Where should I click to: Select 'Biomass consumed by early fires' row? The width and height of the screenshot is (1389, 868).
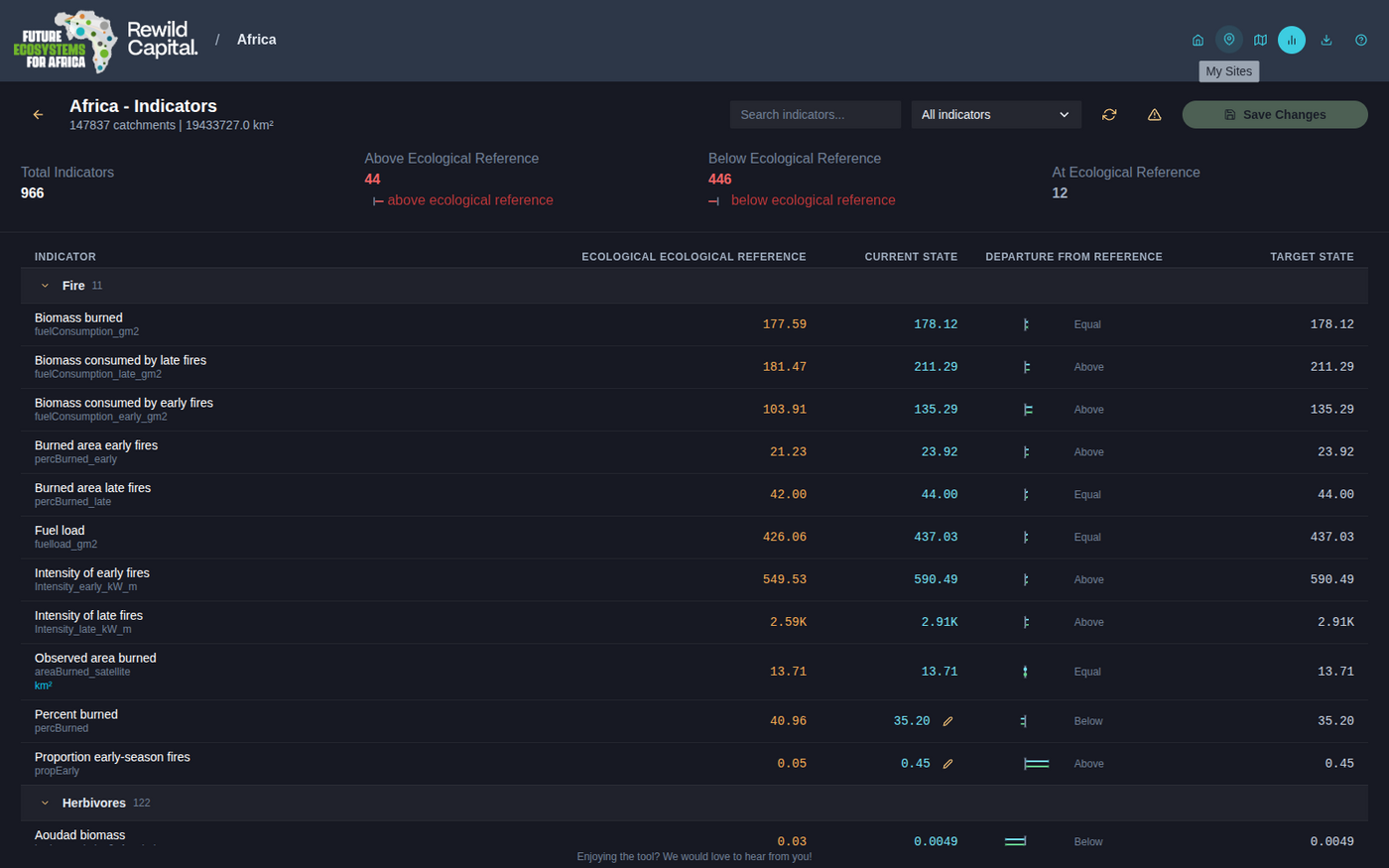coord(694,410)
